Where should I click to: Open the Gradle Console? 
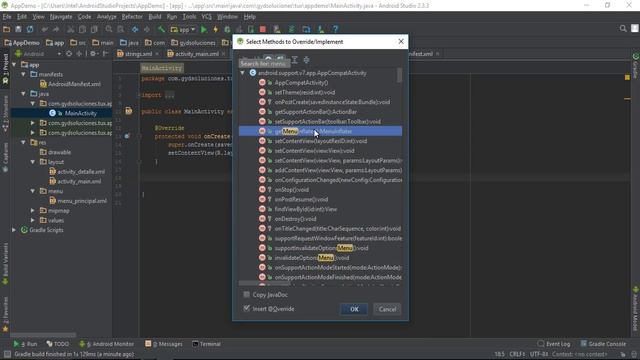point(603,344)
